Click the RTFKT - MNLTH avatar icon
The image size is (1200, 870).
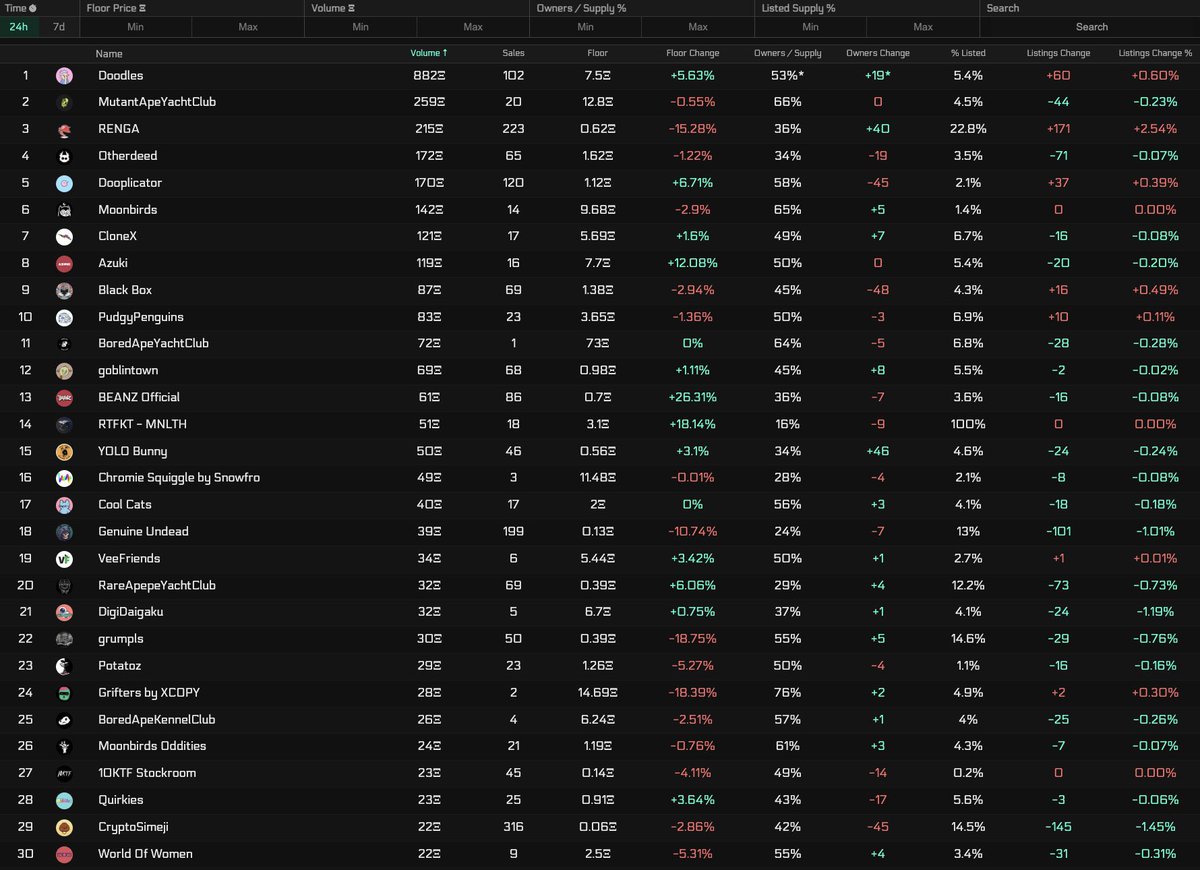(x=64, y=424)
